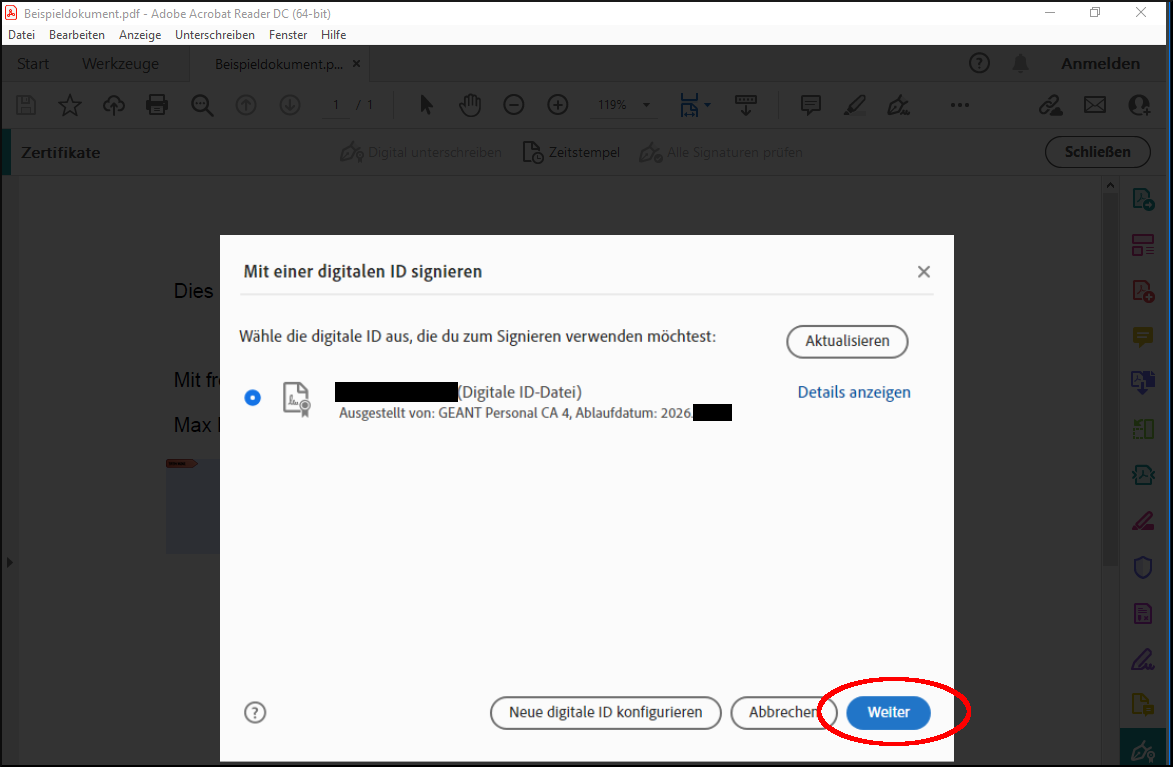Send file by email envelope icon
Screen dimensions: 1173x767
(x=1095, y=105)
